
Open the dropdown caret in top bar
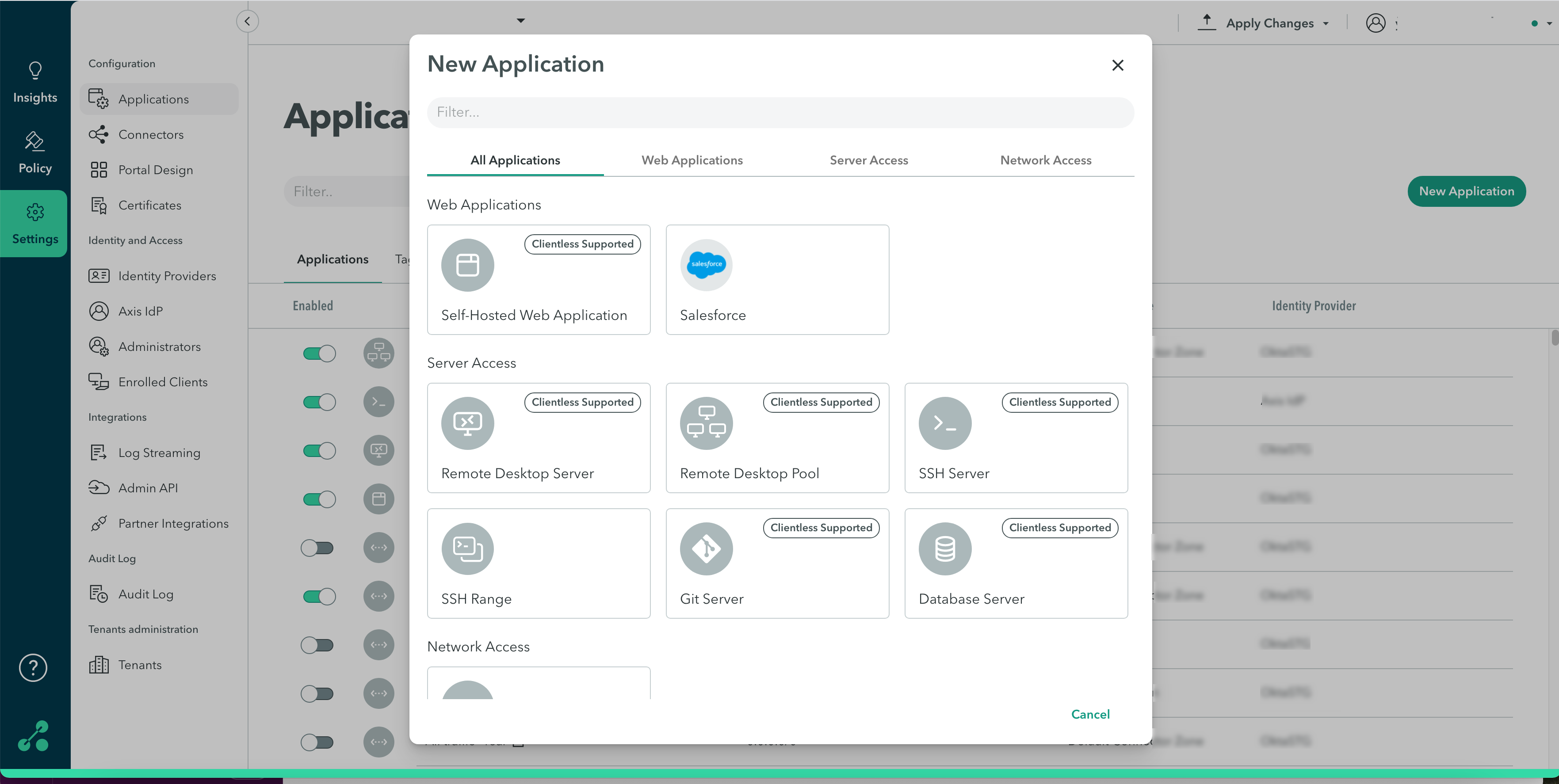pos(520,21)
